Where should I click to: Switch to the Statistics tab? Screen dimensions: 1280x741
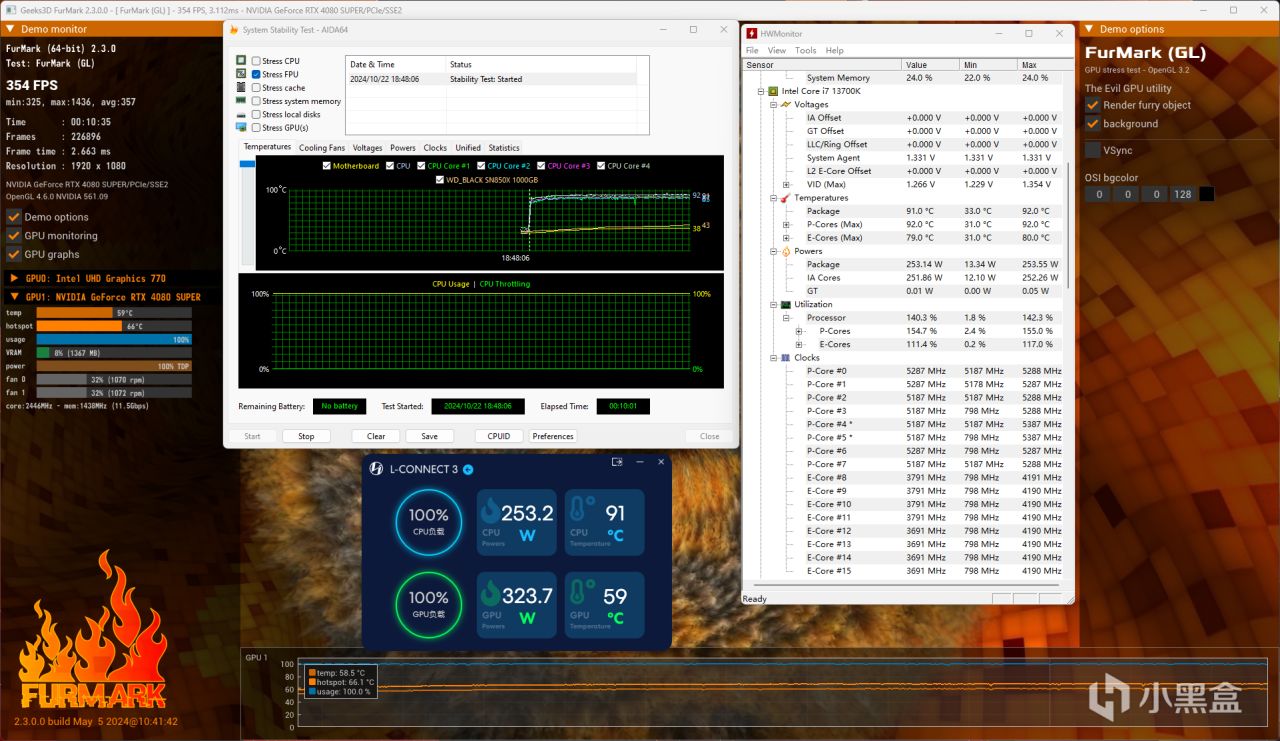(x=504, y=148)
